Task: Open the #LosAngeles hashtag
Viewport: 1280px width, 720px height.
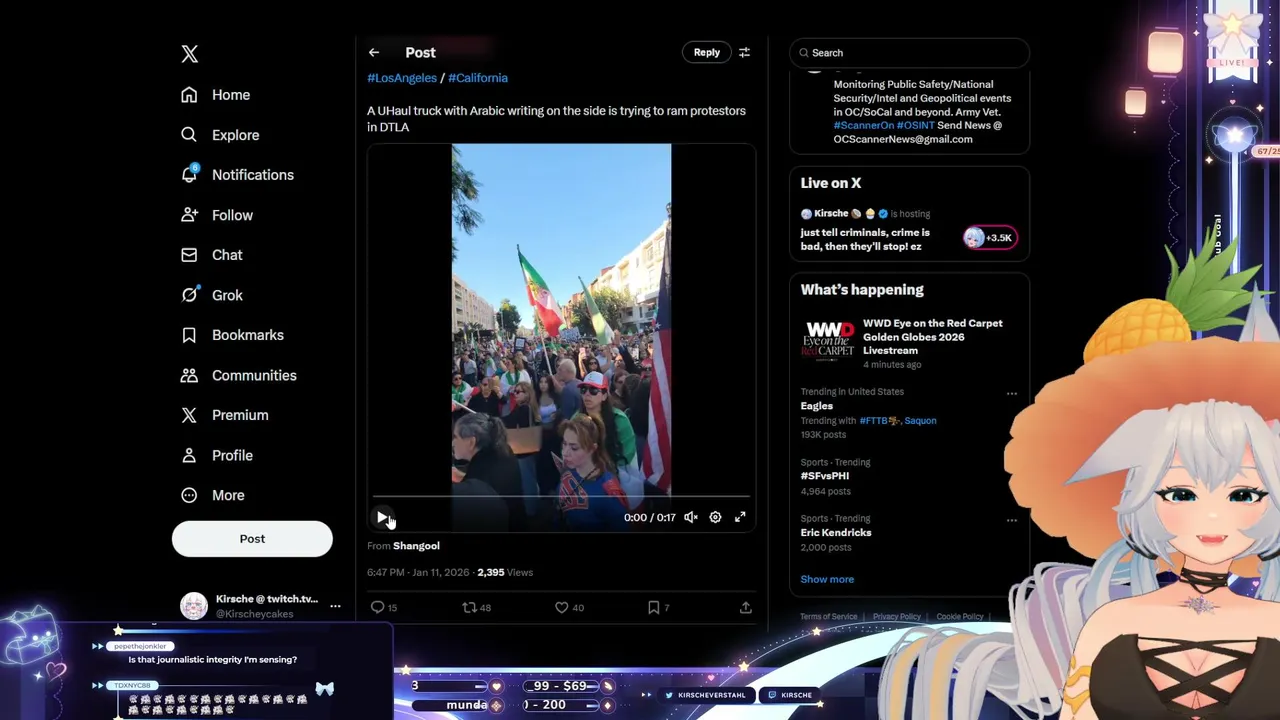Action: click(402, 78)
